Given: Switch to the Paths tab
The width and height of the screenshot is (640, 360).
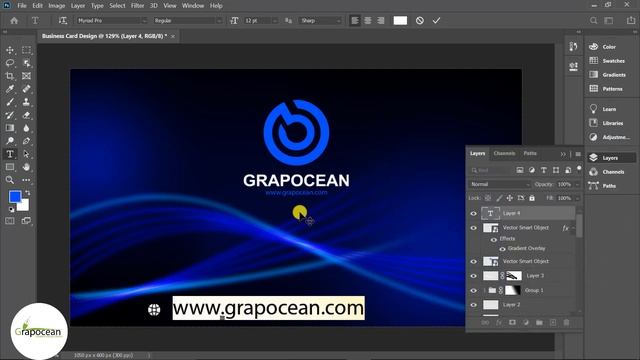Looking at the screenshot, I should pyautogui.click(x=530, y=153).
